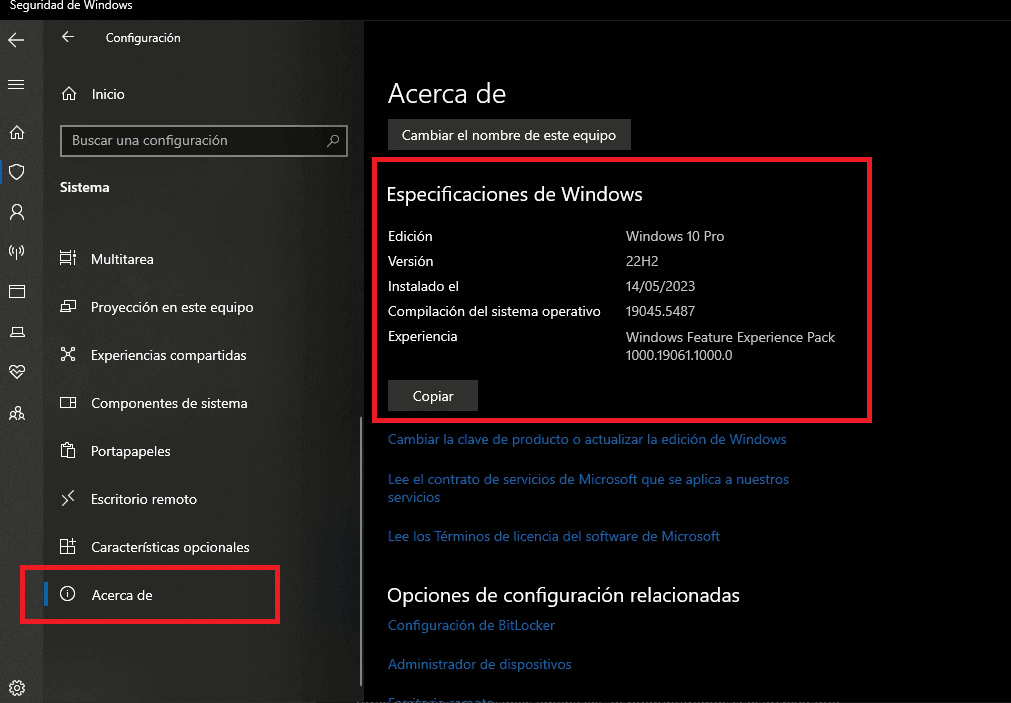Click the magnifier icon in search box
The image size is (1011, 703).
tap(333, 140)
